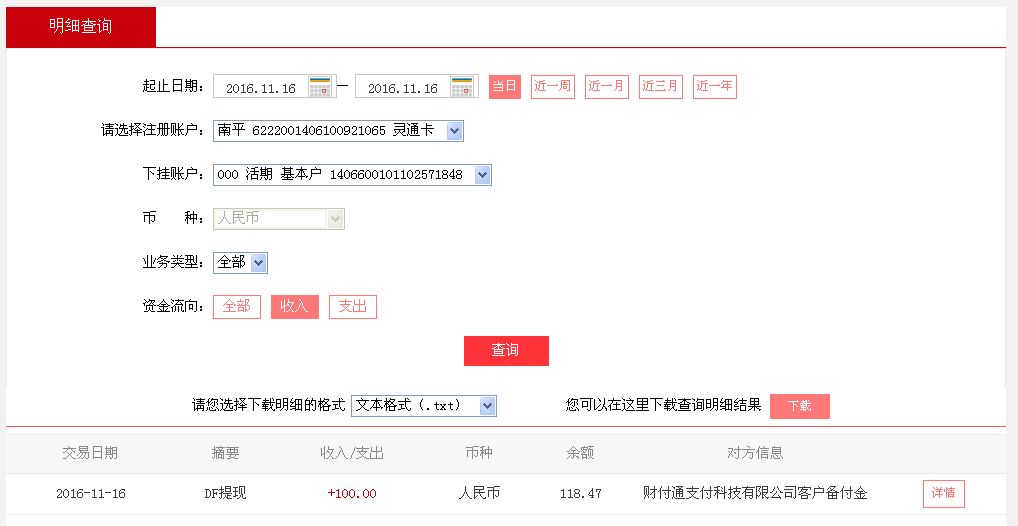Set fund flow filter to 收入
The height and width of the screenshot is (526, 1018).
pos(295,307)
